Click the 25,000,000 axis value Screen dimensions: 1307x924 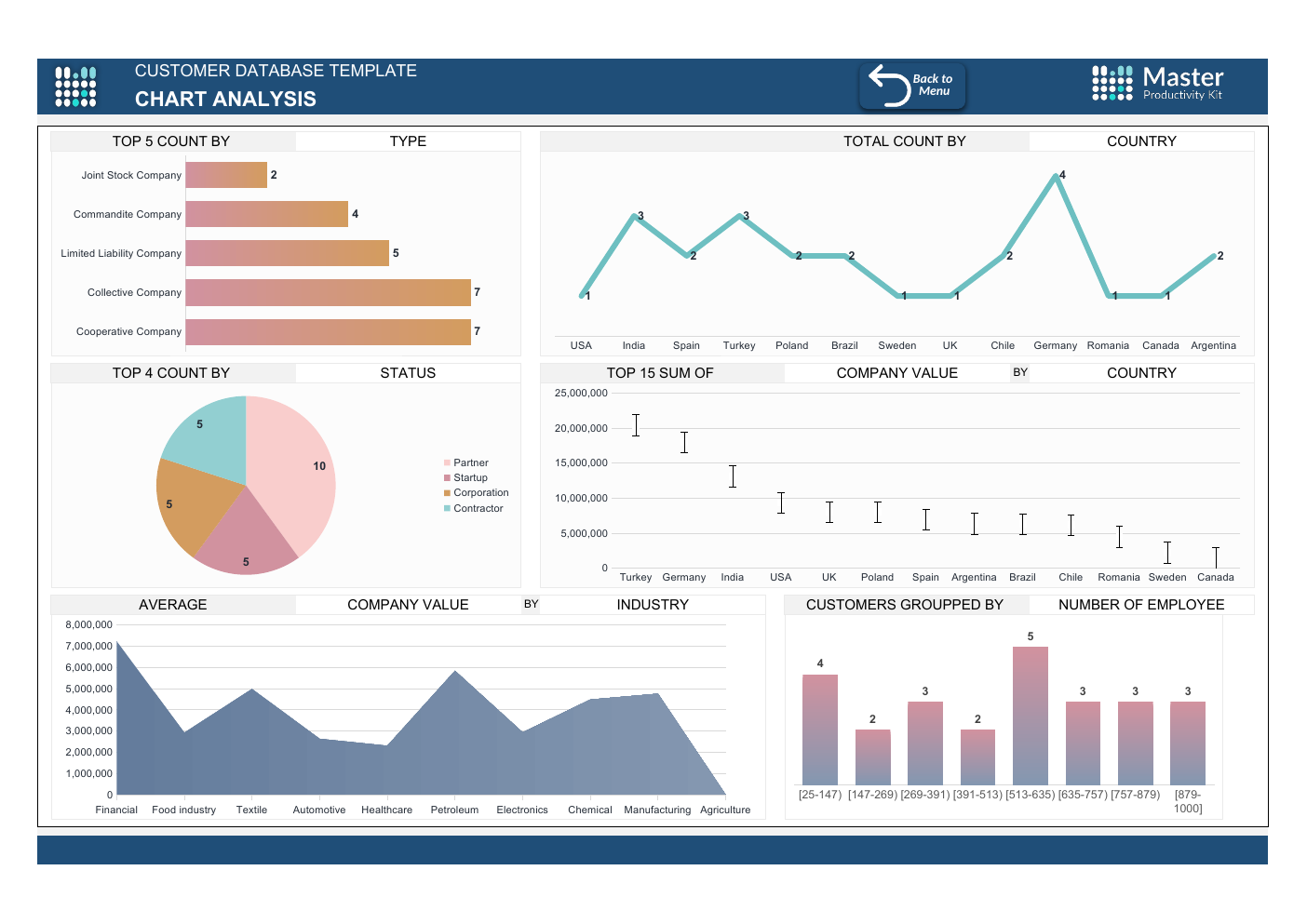click(x=581, y=393)
